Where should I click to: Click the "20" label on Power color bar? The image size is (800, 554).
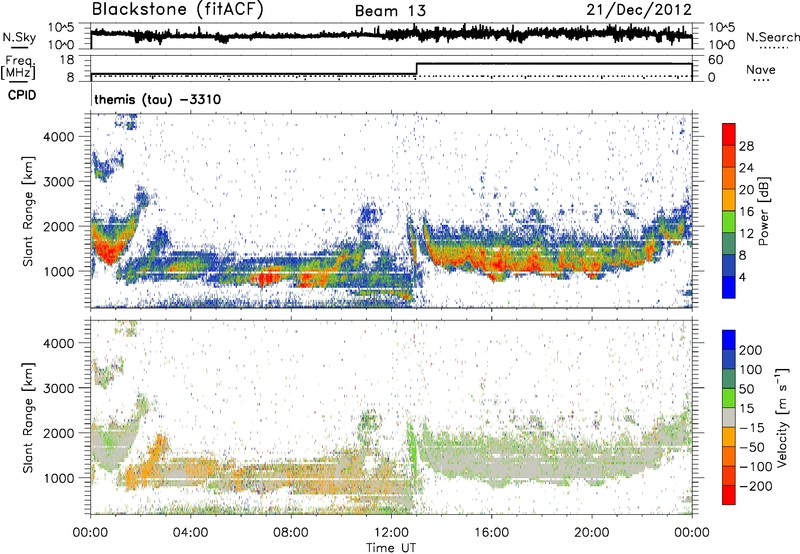(x=746, y=190)
